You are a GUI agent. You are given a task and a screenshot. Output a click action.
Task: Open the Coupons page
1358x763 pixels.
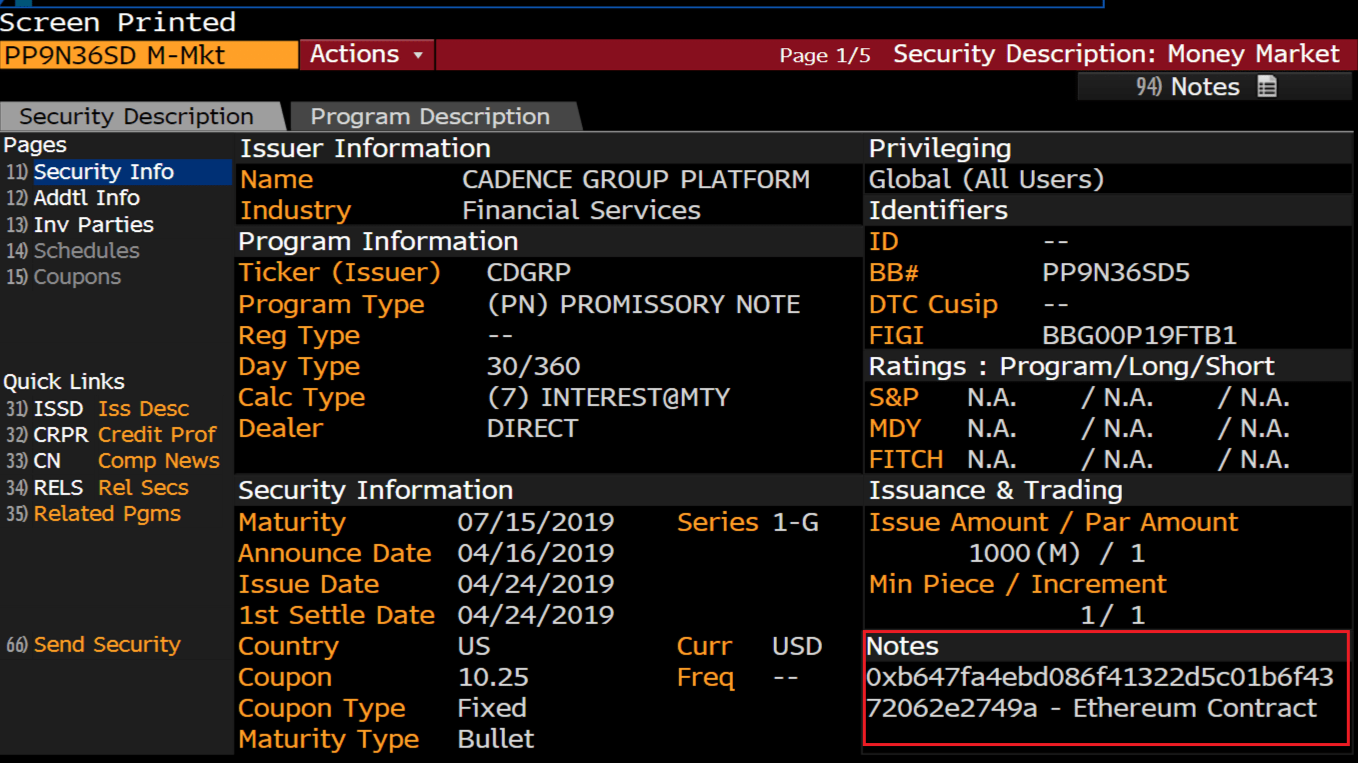click(77, 277)
